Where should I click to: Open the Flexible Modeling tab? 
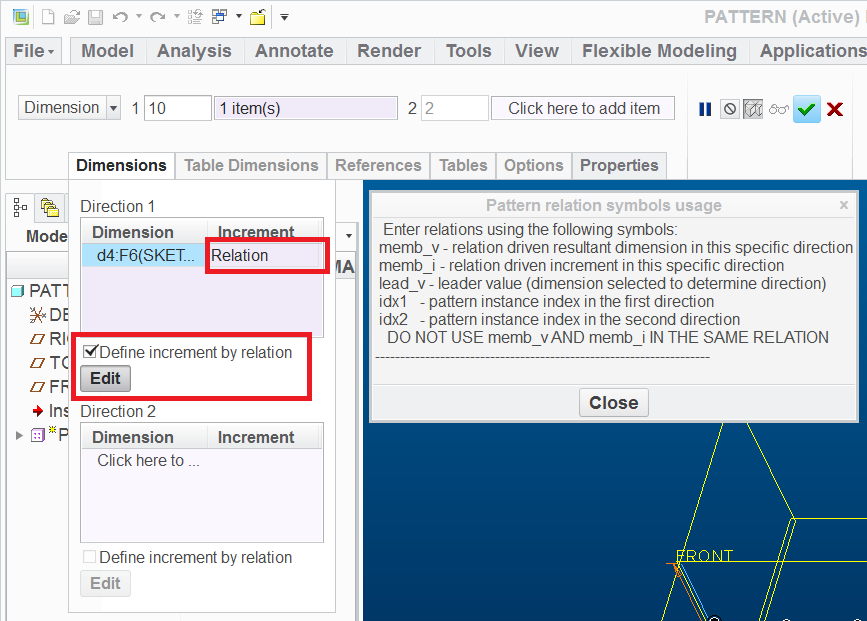[659, 51]
